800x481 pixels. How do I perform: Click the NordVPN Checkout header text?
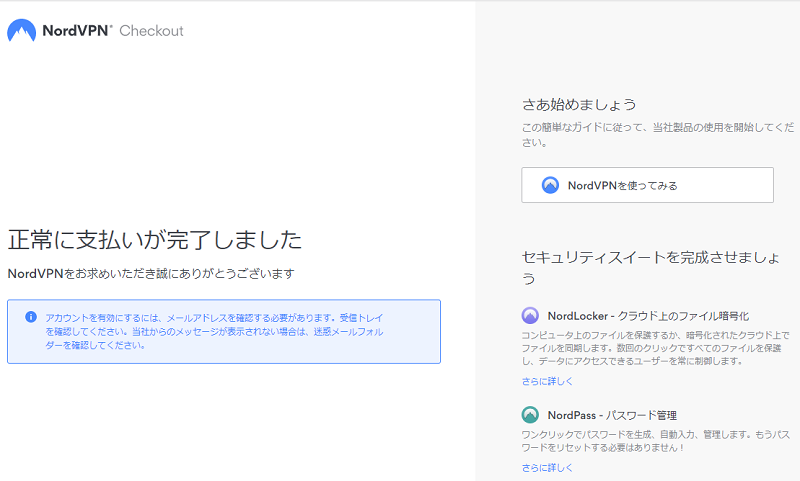tap(113, 31)
